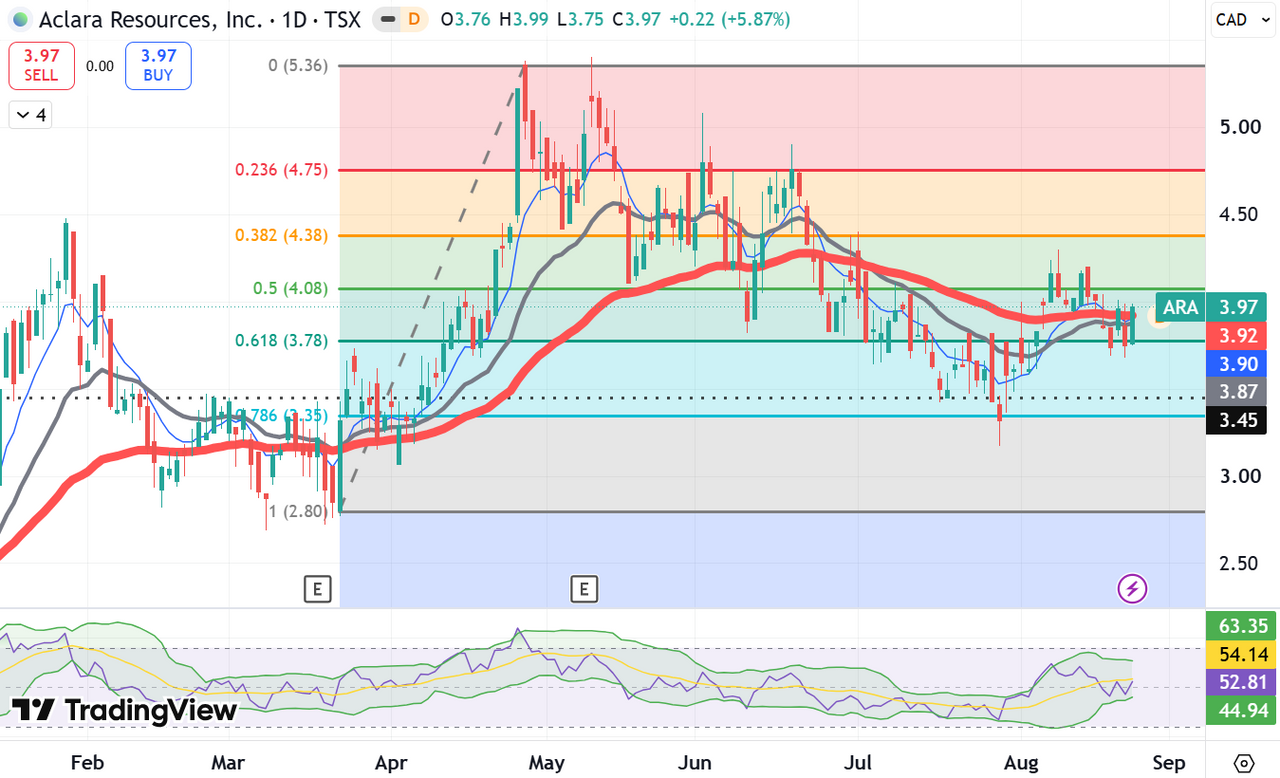Viewport: 1280px width, 778px height.
Task: Open the May earnings E marker
Action: (584, 589)
